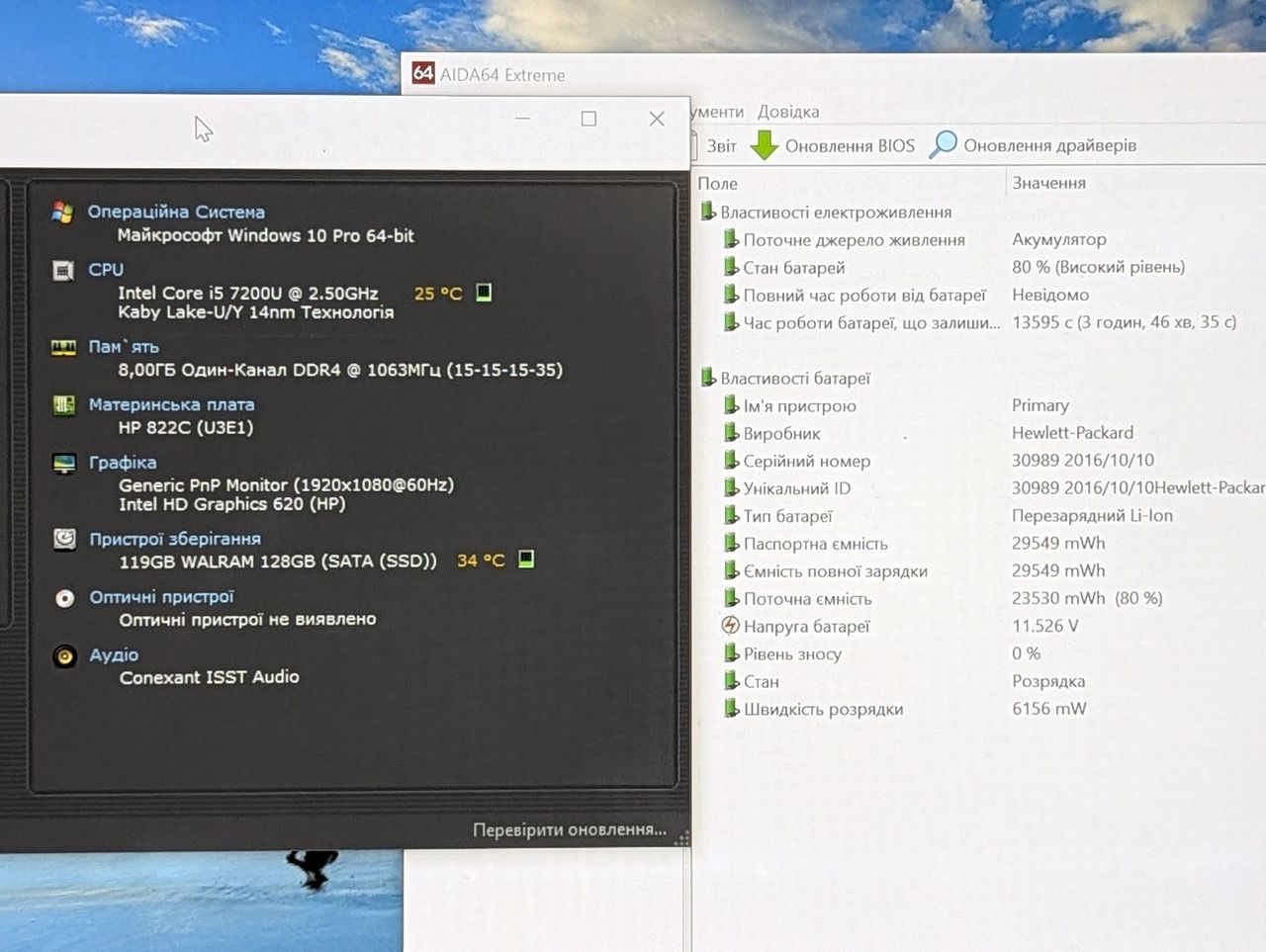Click the icon beside Унікальний ID

[731, 488]
